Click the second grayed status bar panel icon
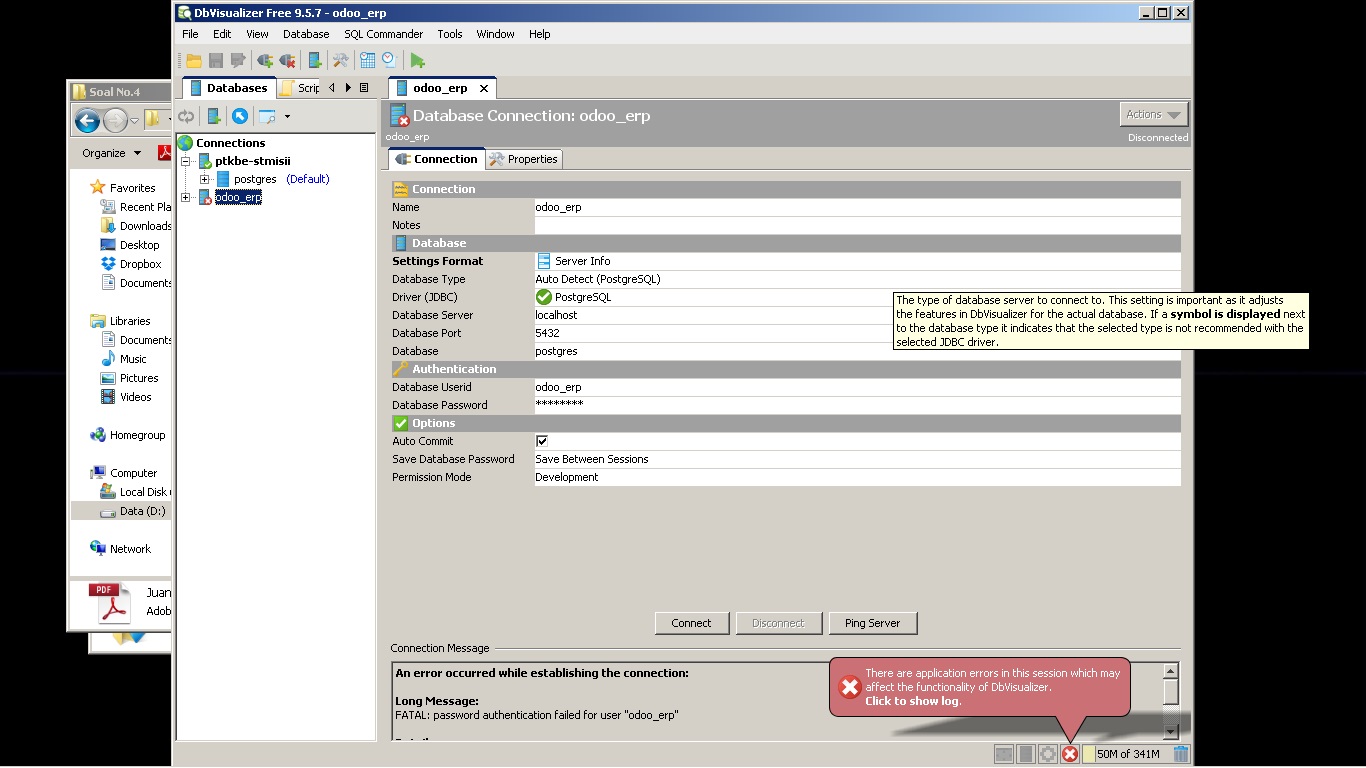Image resolution: width=1366 pixels, height=768 pixels. 1025,754
